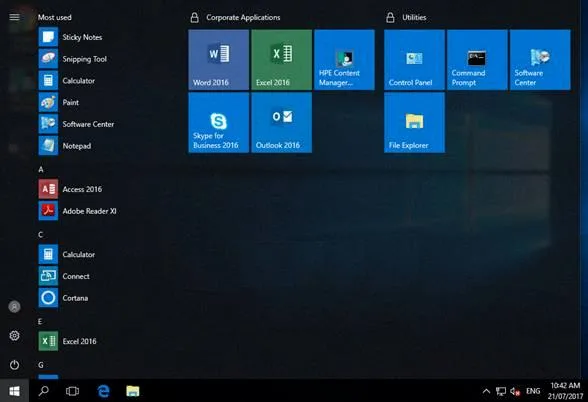Launch Access 2016 from the list

point(70,189)
